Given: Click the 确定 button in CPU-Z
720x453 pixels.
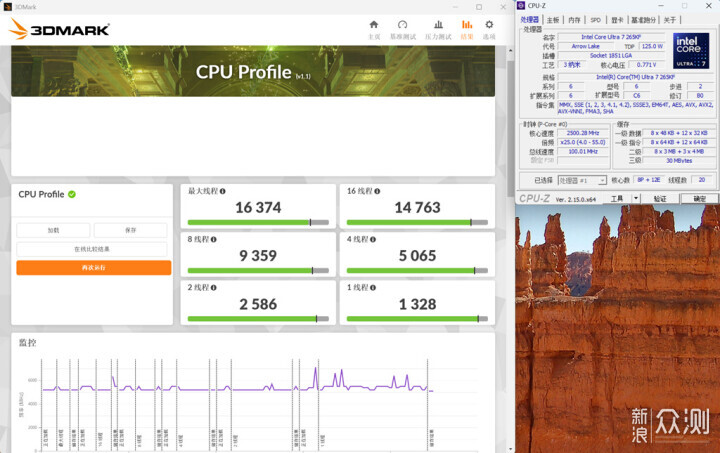Looking at the screenshot, I should pyautogui.click(x=699, y=198).
